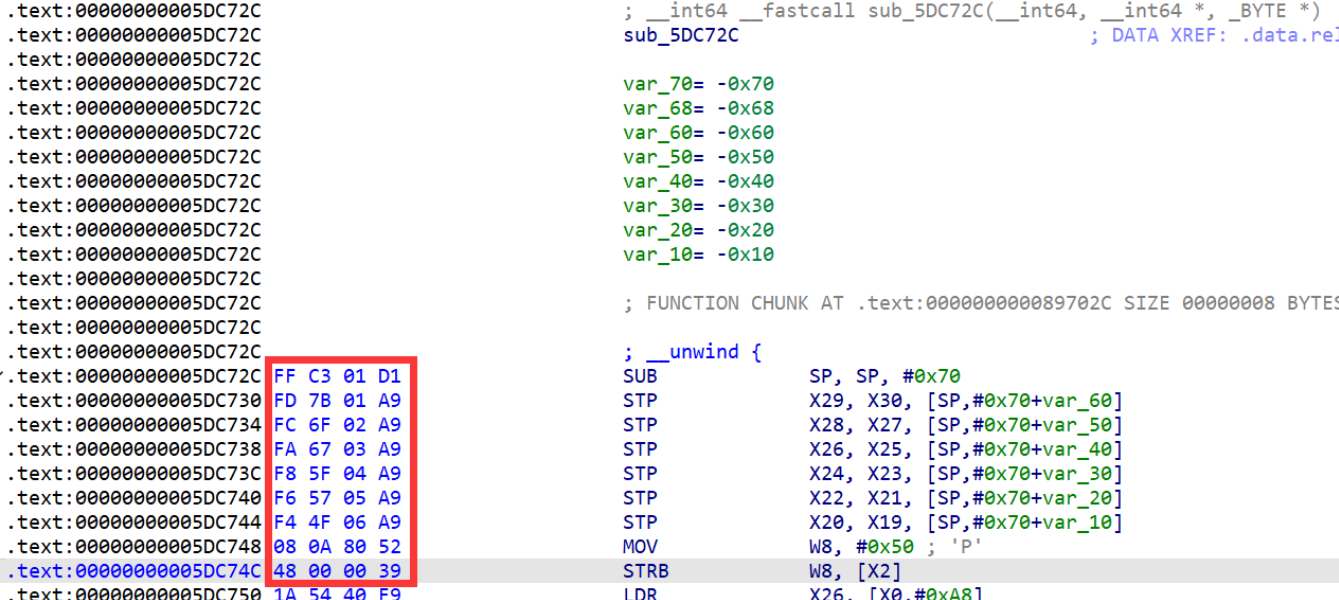Click the sub_5DC72C function name label
The width and height of the screenshot is (1339, 600).
point(680,36)
